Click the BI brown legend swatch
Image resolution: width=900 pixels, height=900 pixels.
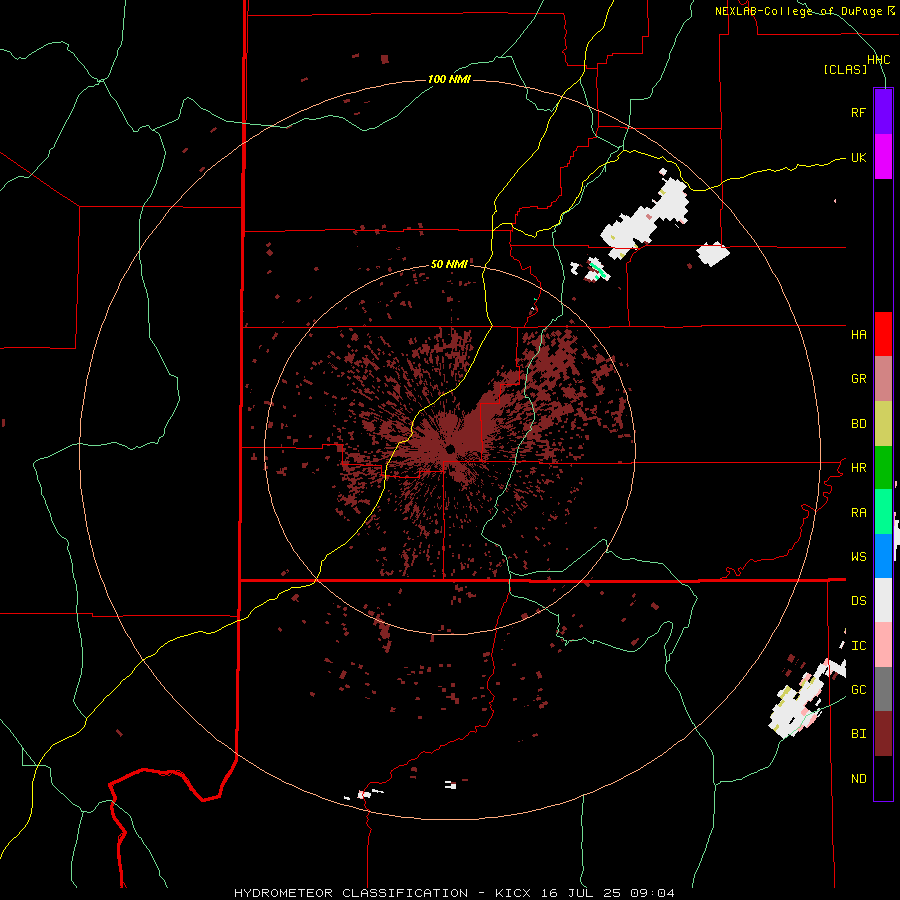pos(883,734)
